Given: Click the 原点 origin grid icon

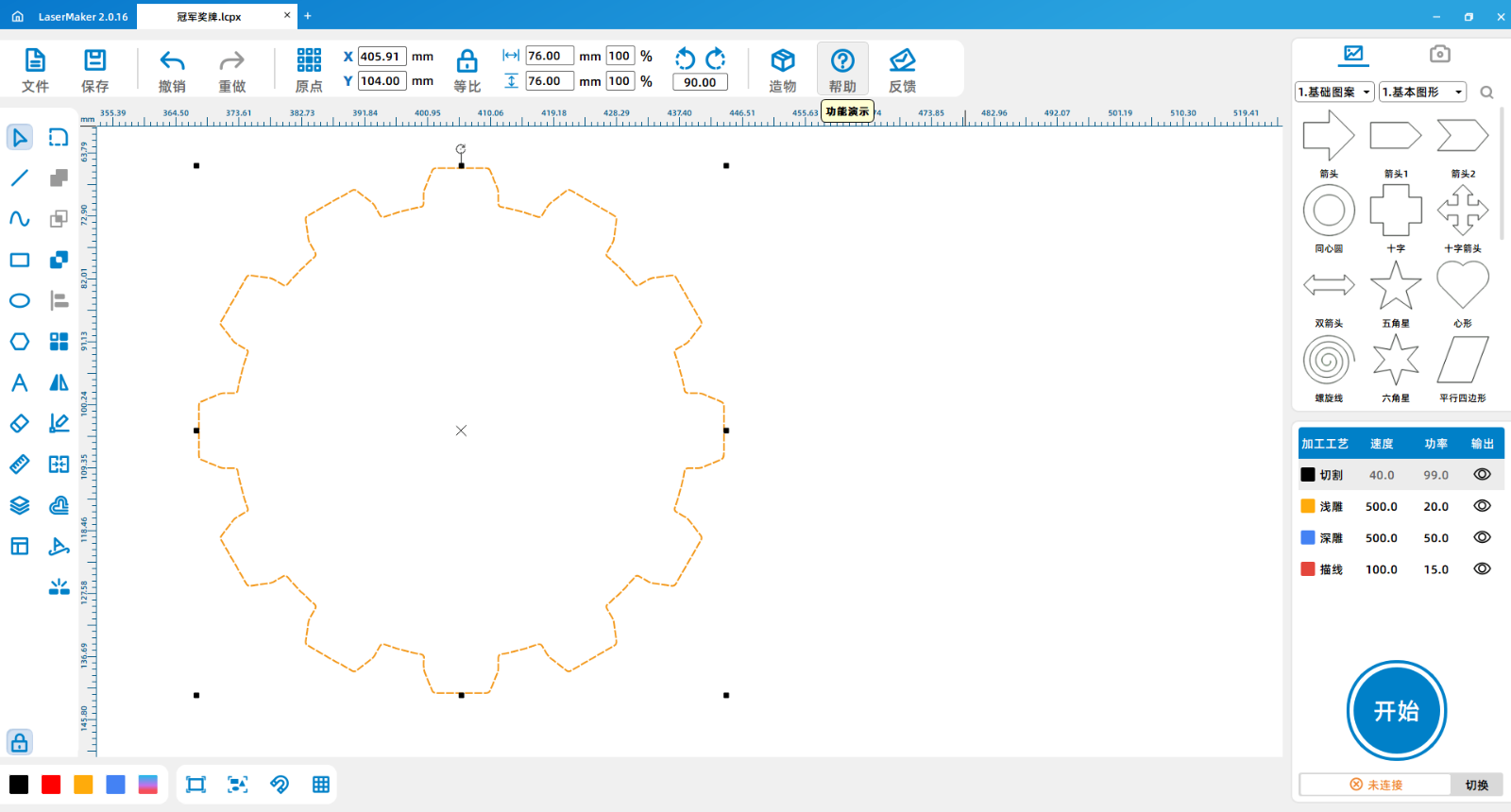Looking at the screenshot, I should 309,61.
